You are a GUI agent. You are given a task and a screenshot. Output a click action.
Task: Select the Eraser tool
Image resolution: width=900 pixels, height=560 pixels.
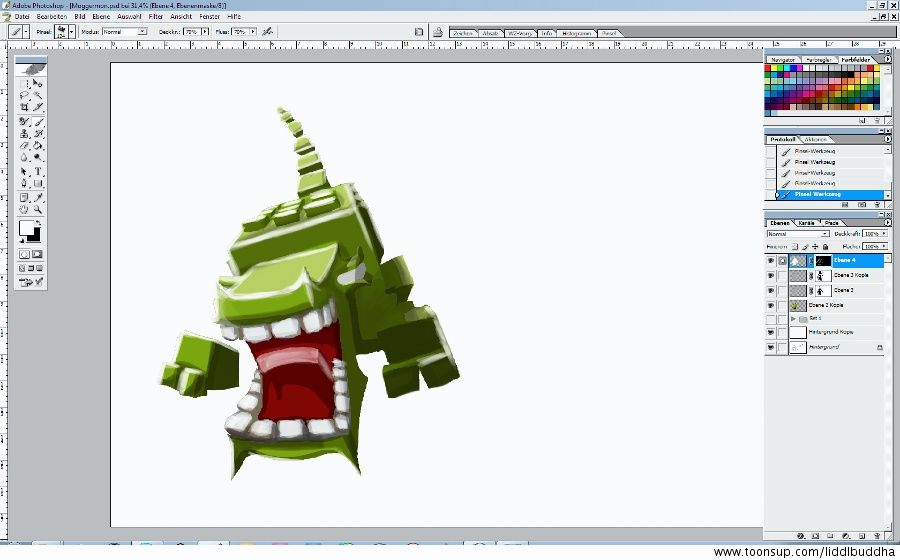(24, 146)
